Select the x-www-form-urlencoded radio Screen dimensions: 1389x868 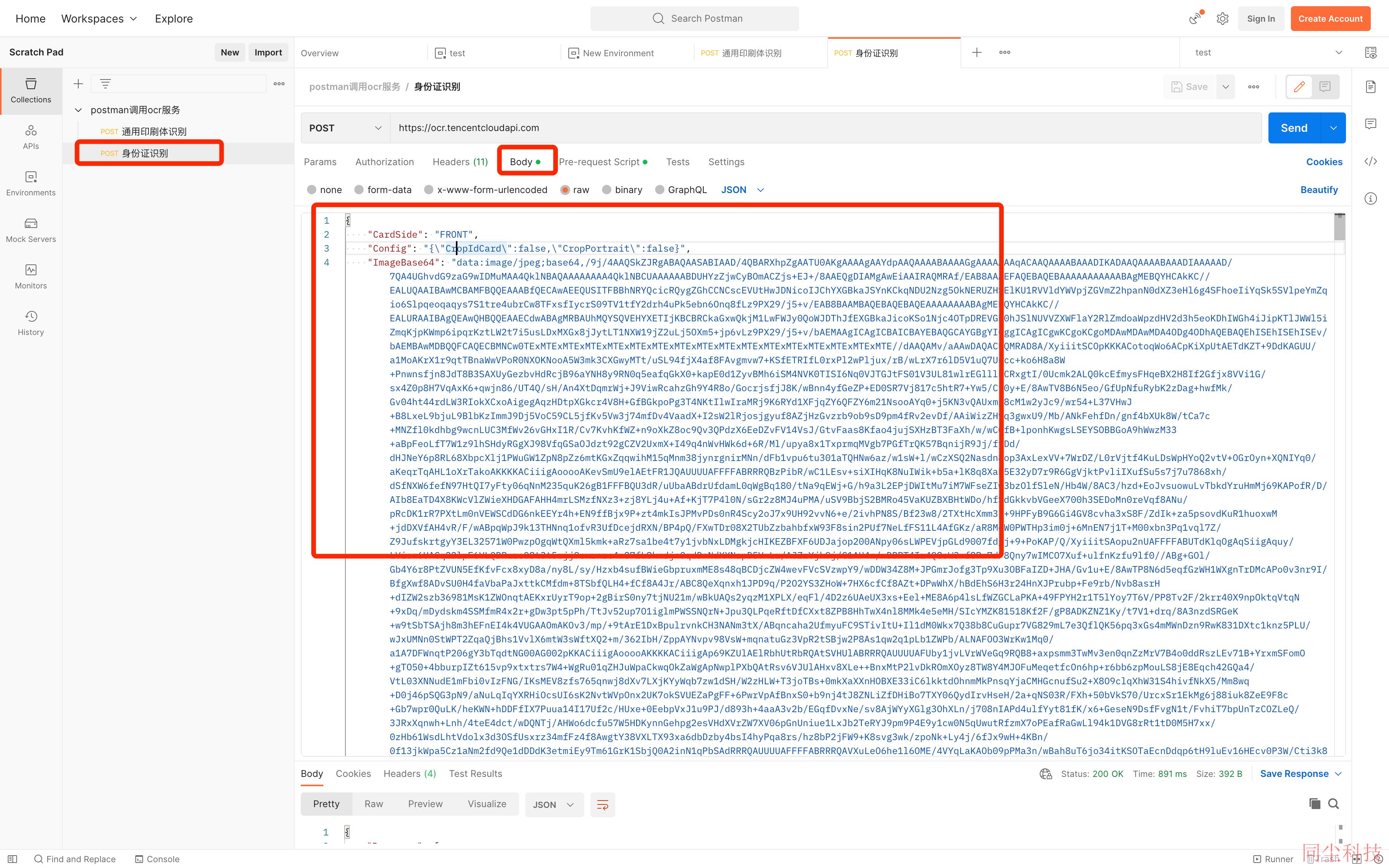tap(429, 190)
